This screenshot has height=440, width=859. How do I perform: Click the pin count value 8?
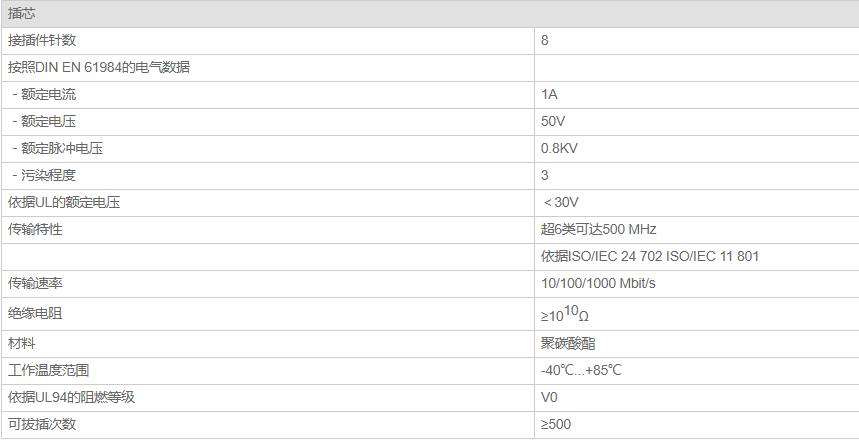(544, 41)
